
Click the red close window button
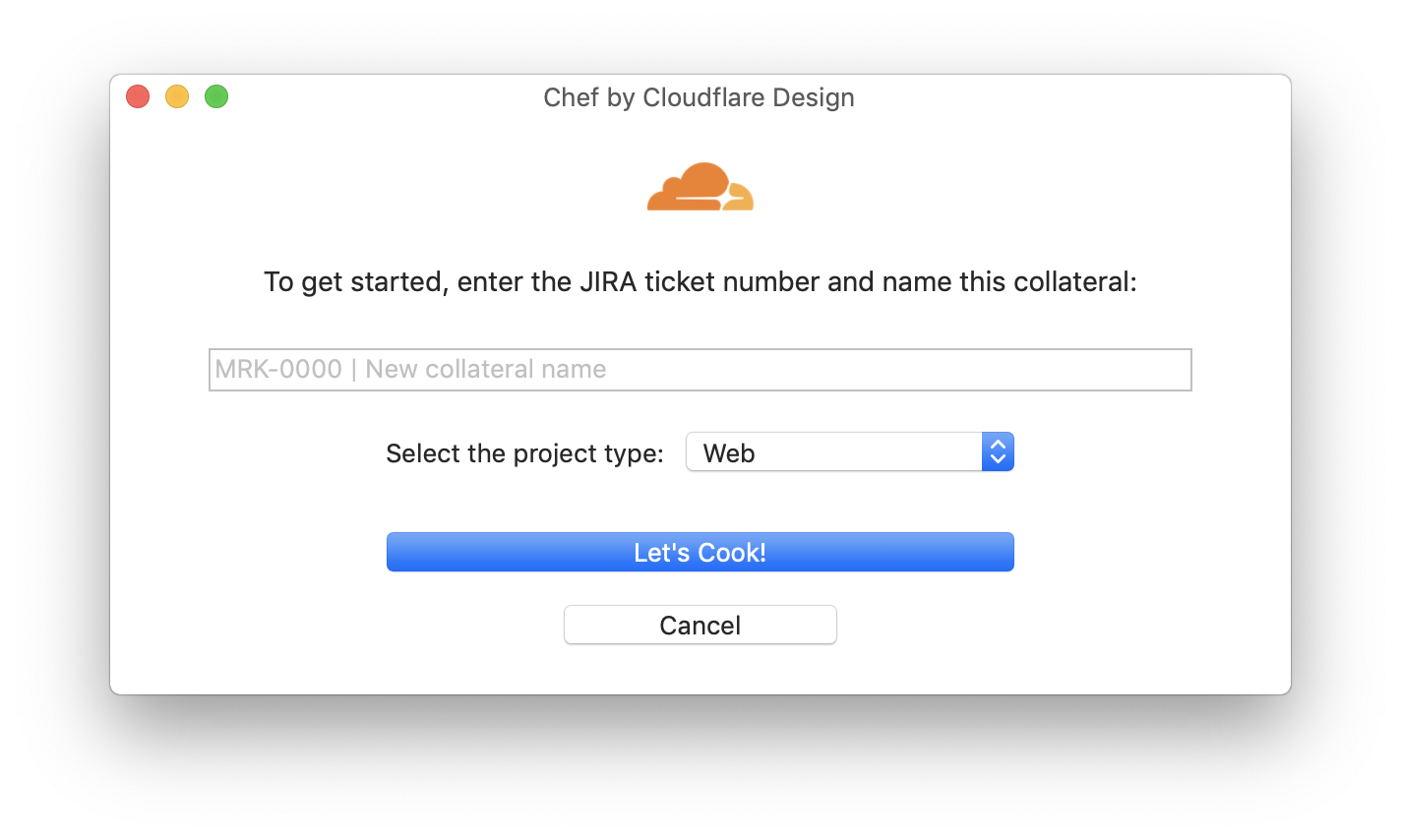[x=138, y=96]
